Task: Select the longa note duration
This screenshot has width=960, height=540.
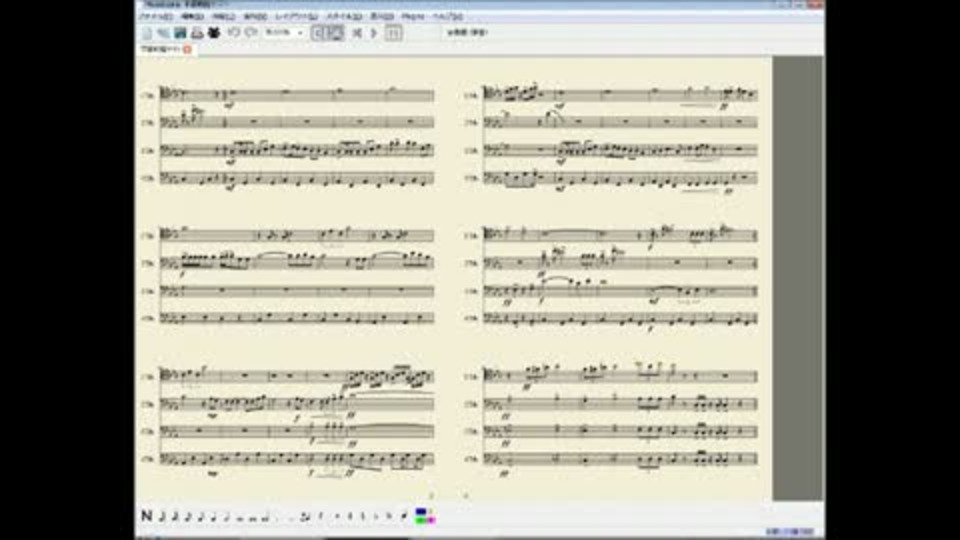Action: (x=265, y=518)
